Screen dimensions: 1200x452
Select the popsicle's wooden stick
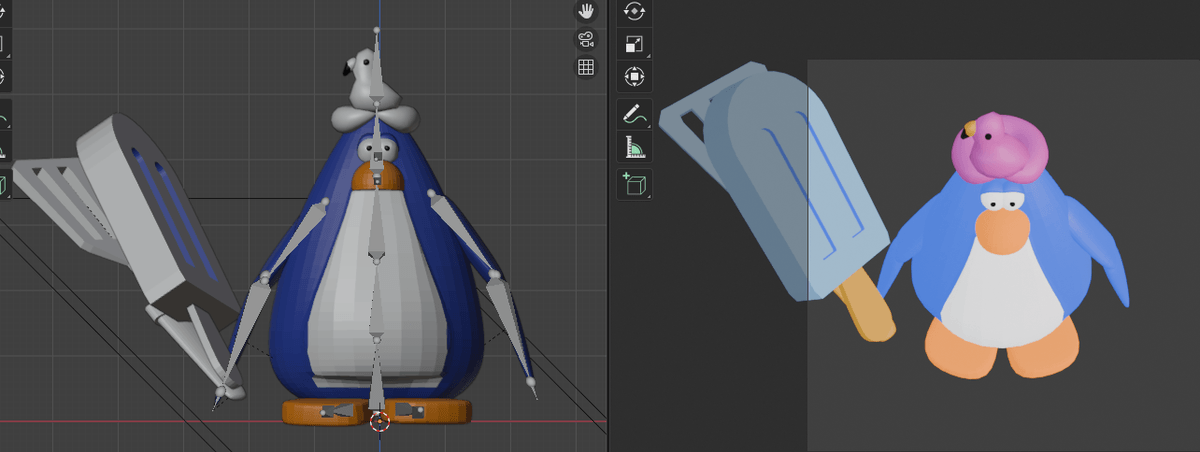pyautogui.click(x=866, y=306)
